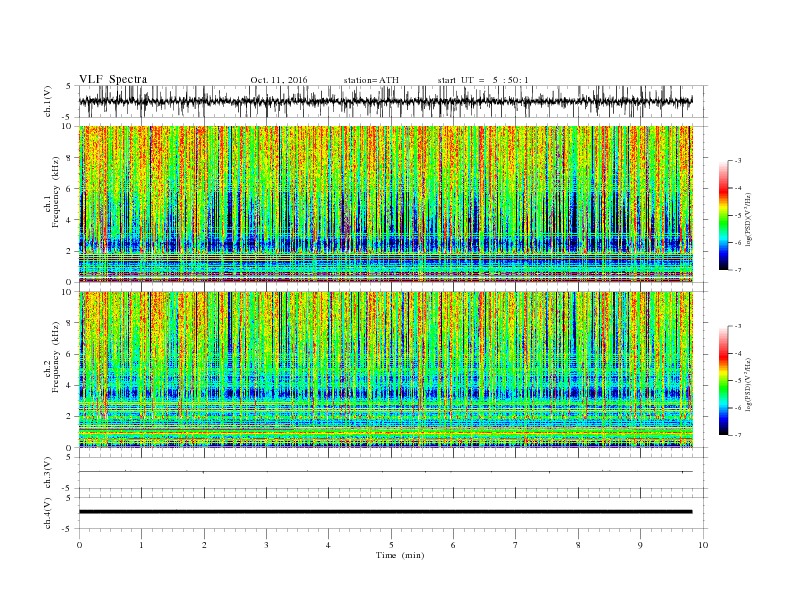Click the "-7" value on ch.2 colorbar
Screen dimensions: 792x612
tap(738, 435)
